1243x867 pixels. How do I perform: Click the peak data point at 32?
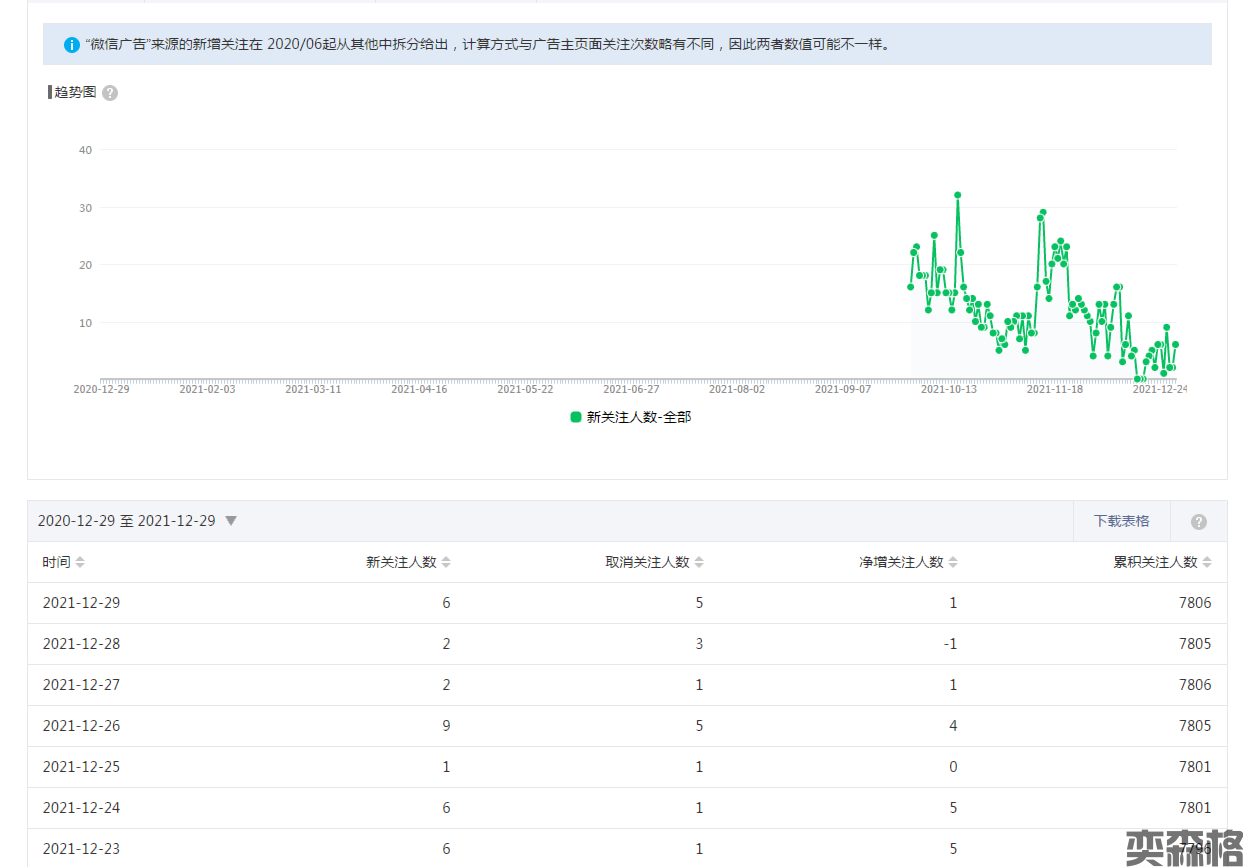tap(957, 195)
